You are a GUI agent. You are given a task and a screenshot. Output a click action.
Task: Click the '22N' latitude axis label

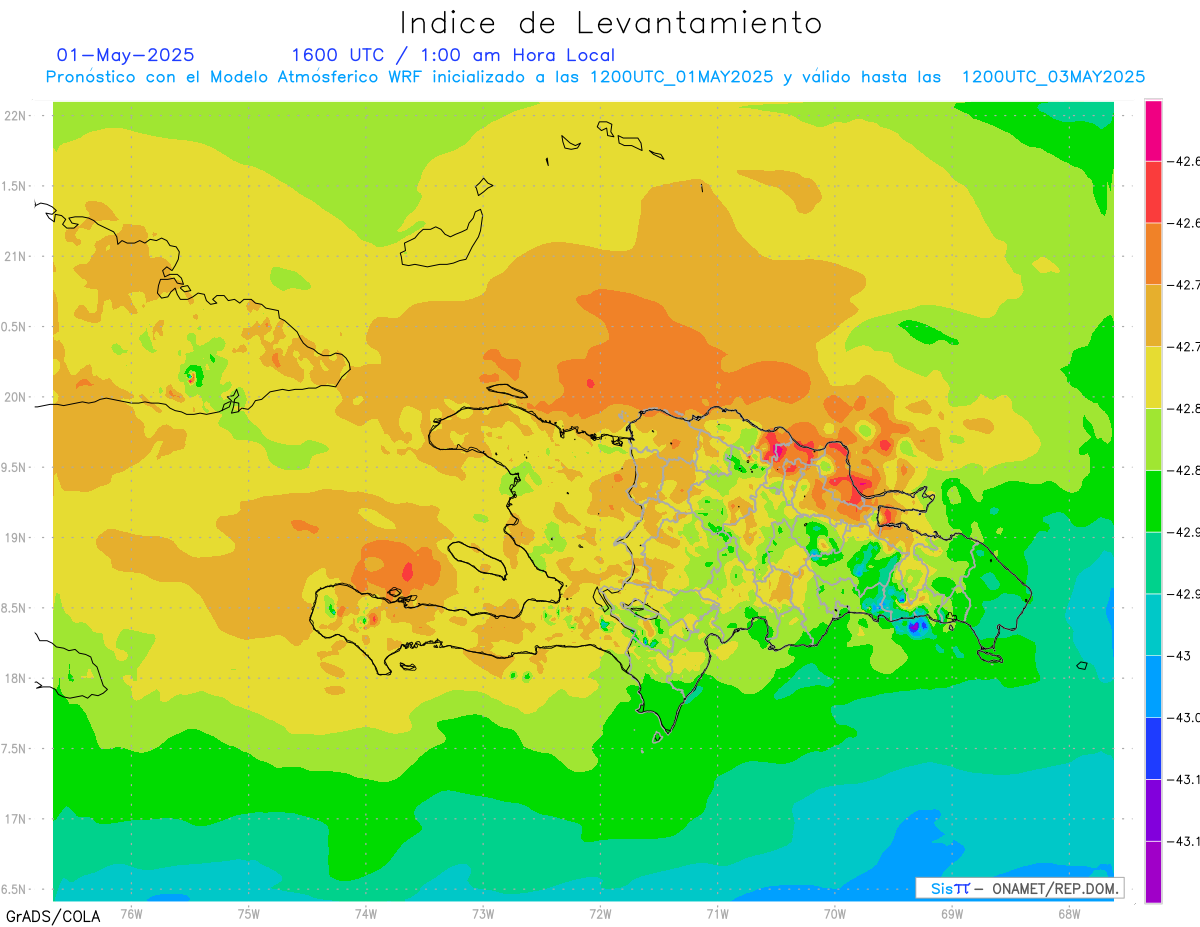15,116
